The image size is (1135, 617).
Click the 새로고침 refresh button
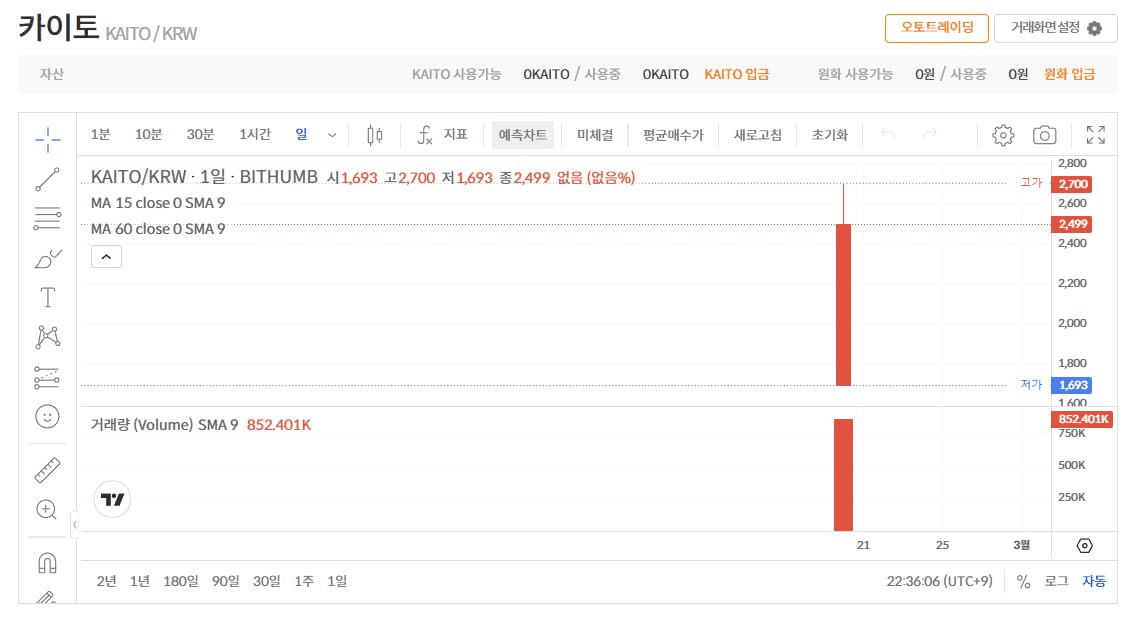tap(757, 135)
